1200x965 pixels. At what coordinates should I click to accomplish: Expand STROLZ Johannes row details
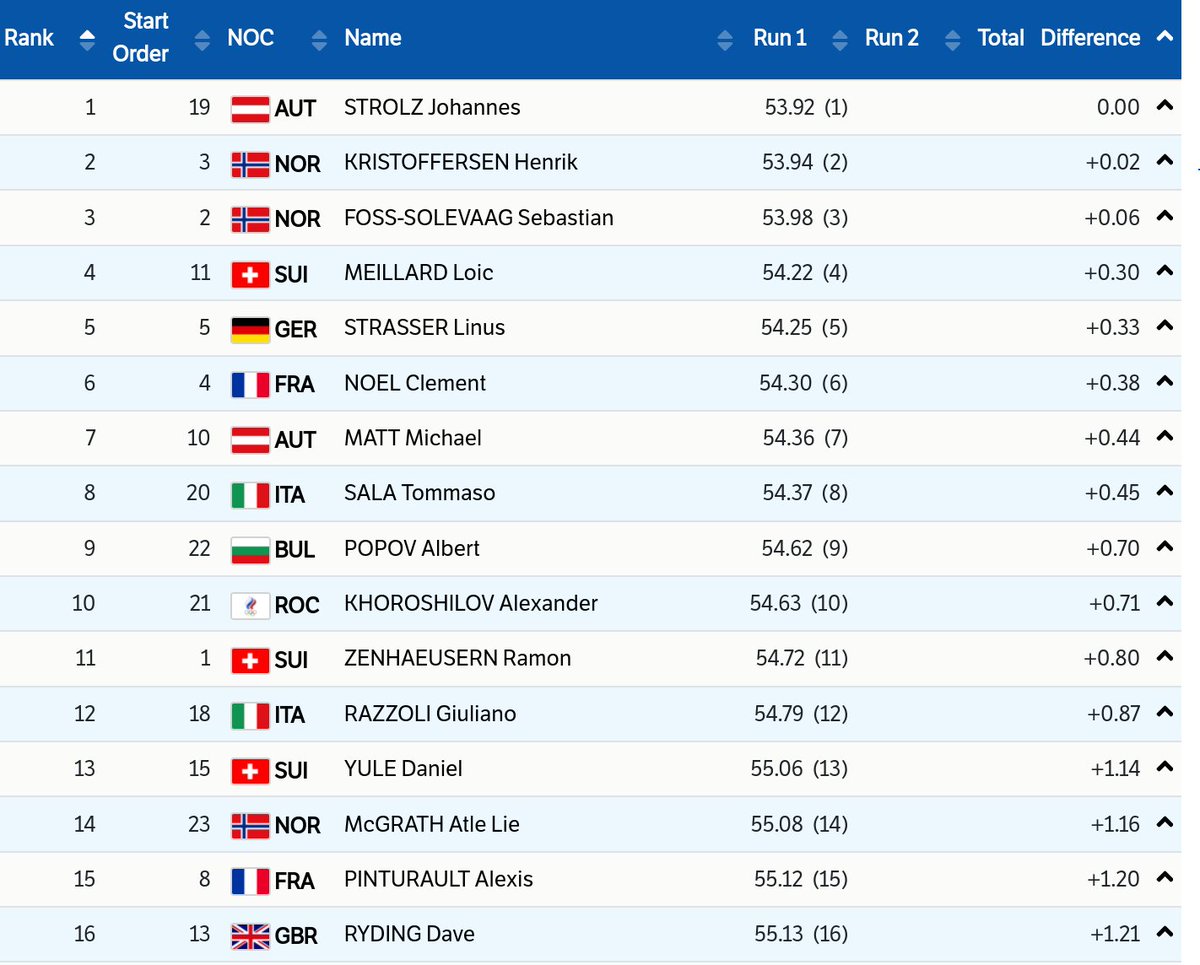[1163, 106]
